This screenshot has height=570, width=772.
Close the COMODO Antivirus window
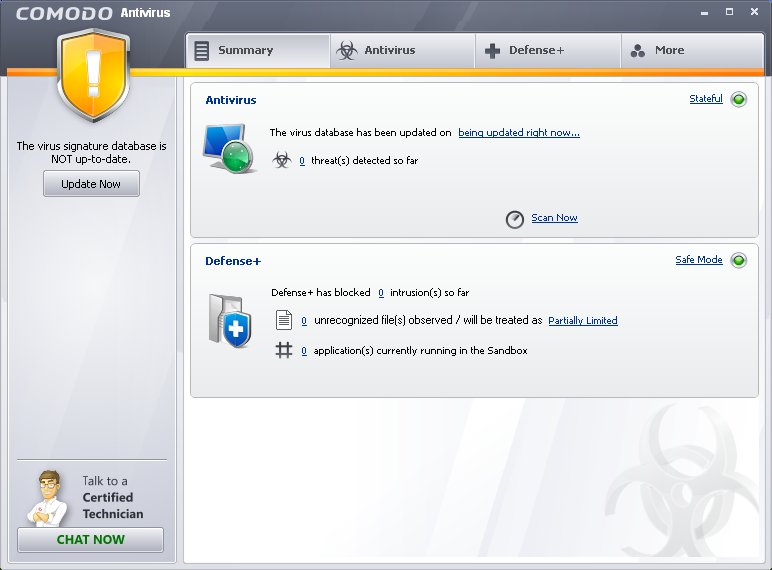[x=754, y=11]
